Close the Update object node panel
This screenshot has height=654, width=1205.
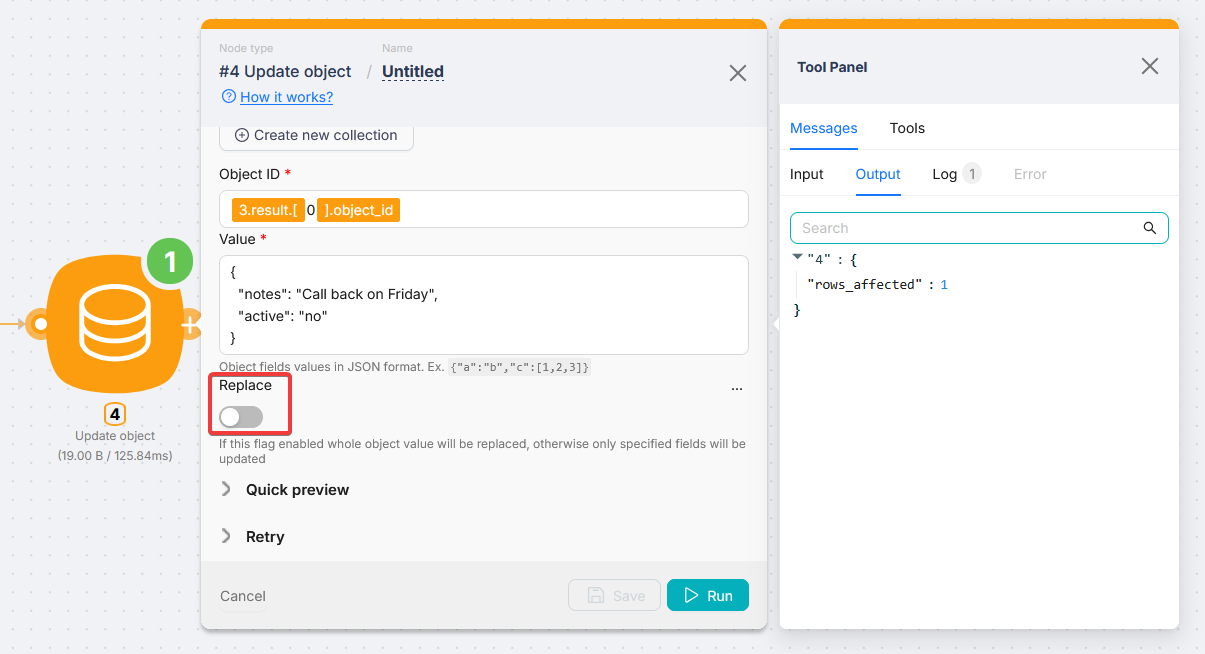(x=737, y=73)
